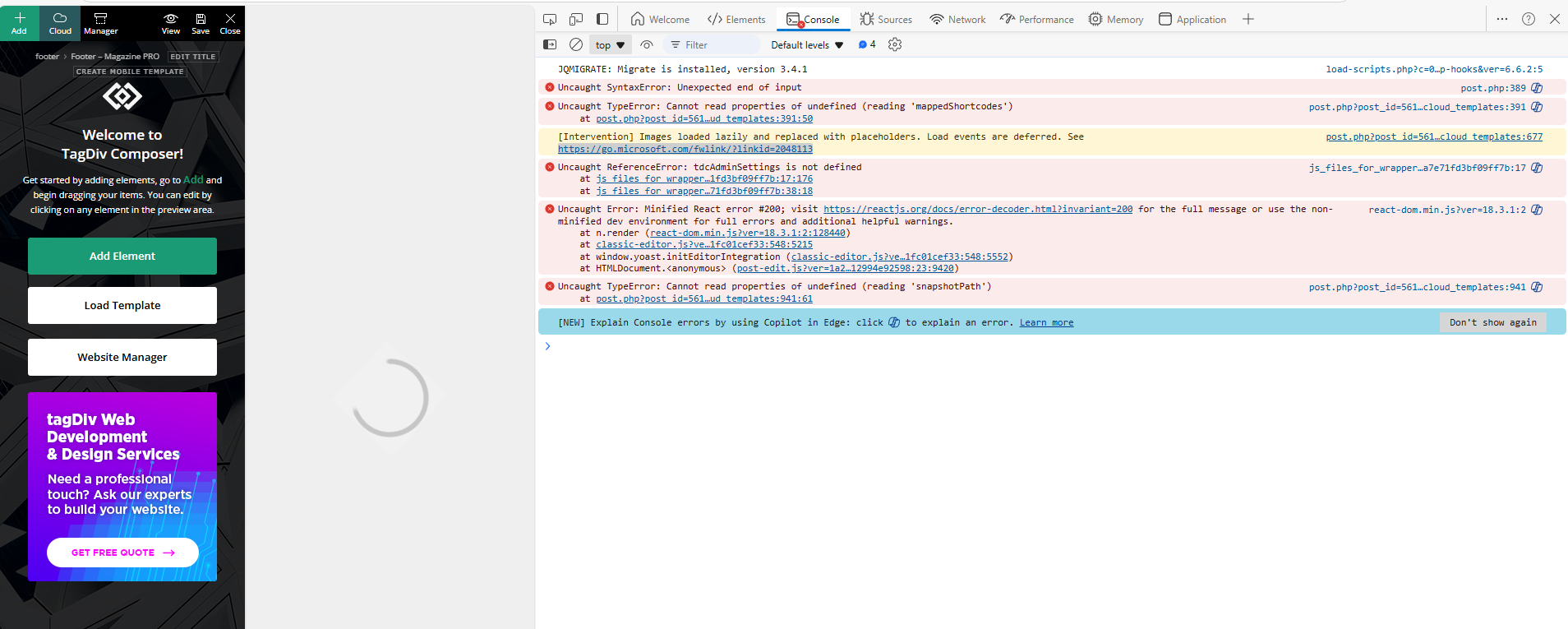
Task: Click the live expression eye icon
Action: point(647,44)
